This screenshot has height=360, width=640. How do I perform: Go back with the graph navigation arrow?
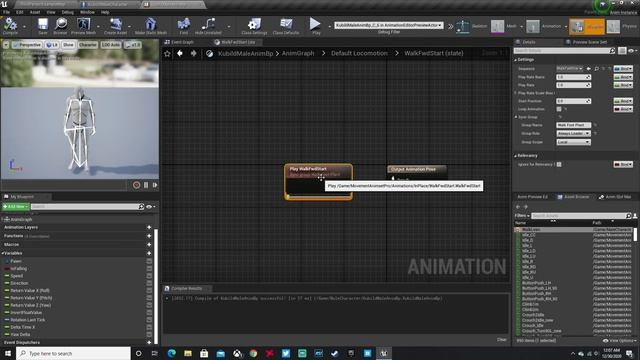pyautogui.click(x=180, y=53)
